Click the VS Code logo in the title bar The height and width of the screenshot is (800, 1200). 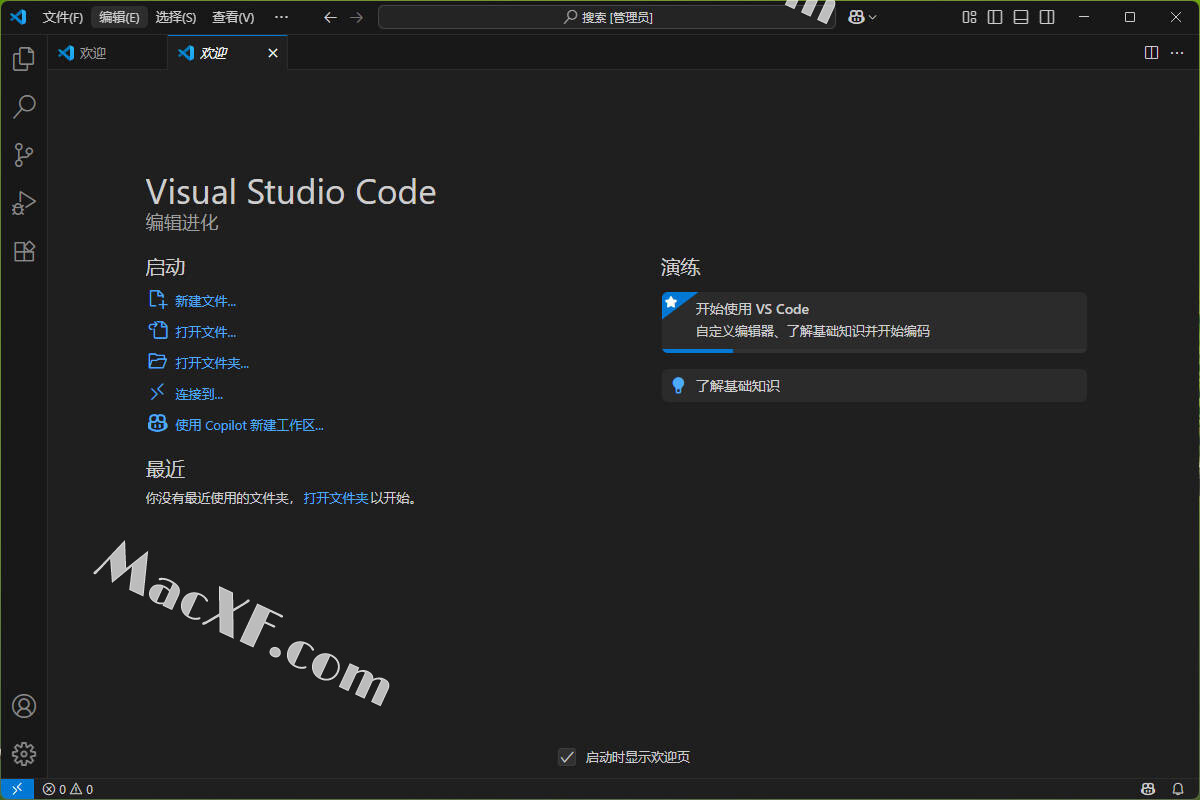tap(18, 17)
